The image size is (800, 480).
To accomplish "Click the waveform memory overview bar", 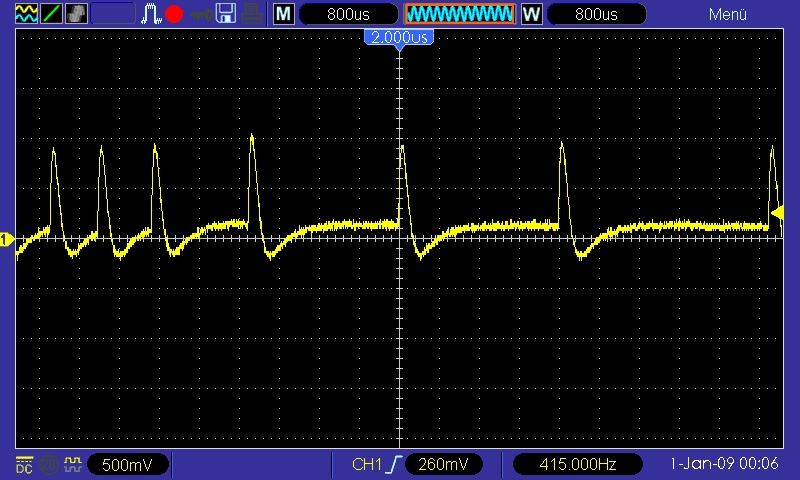I will 460,14.
